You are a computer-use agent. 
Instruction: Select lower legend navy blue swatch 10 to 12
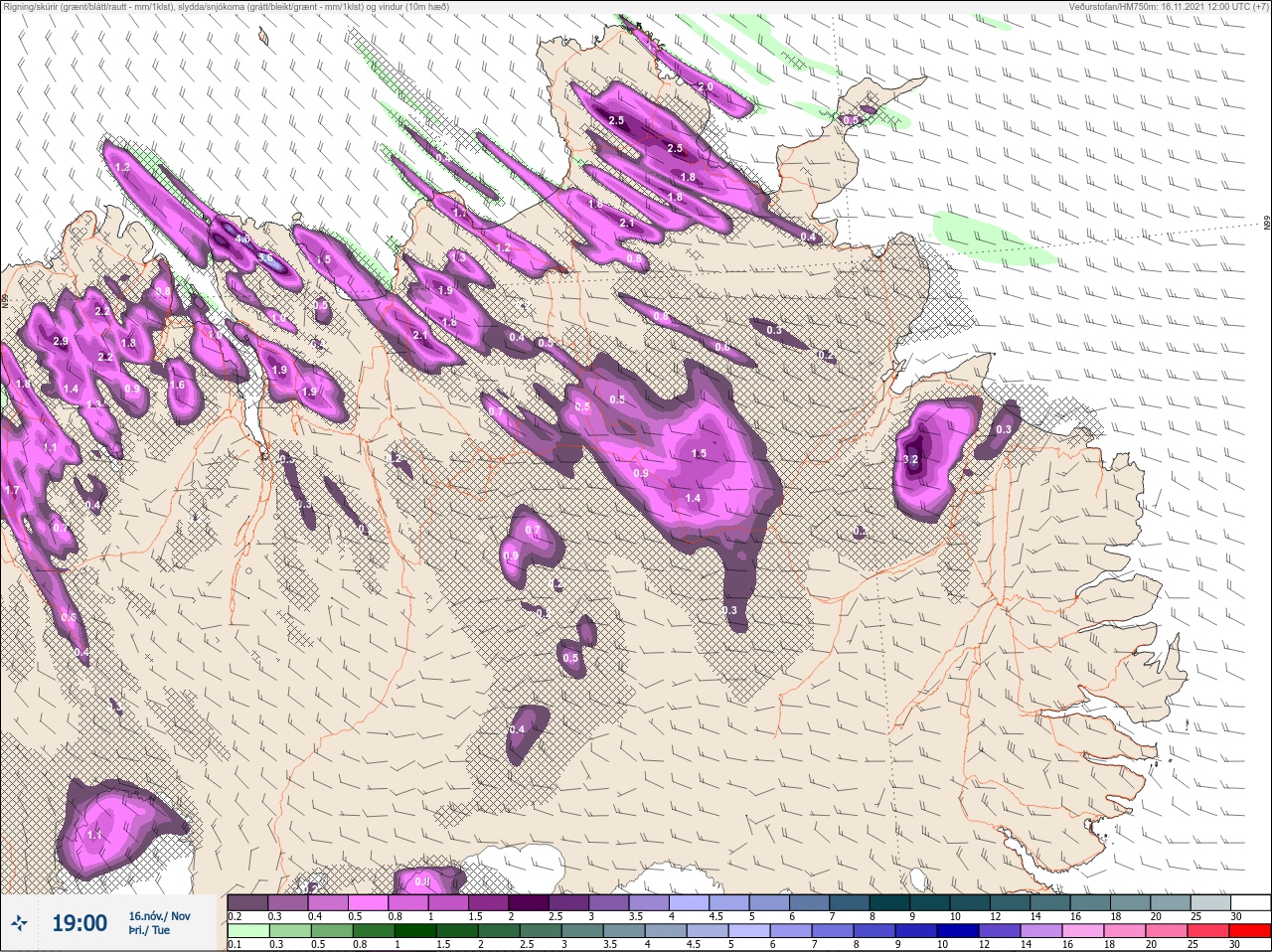point(959,931)
